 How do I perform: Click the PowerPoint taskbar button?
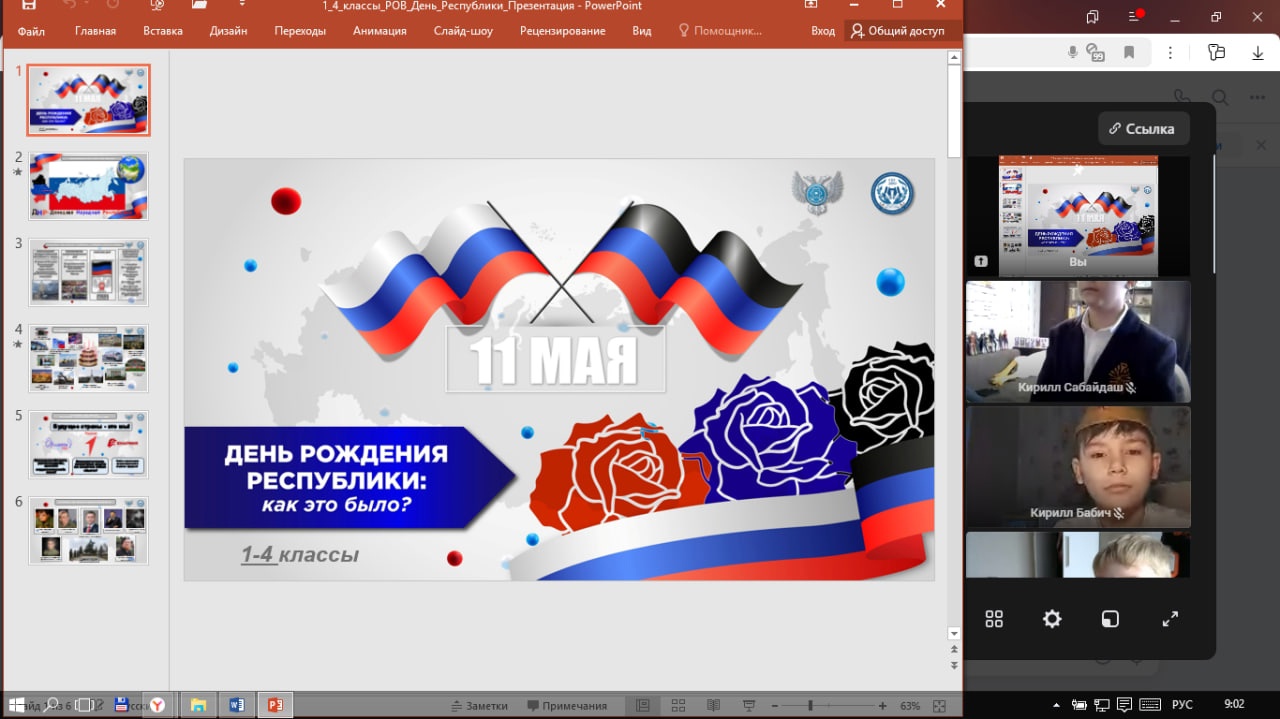tap(276, 705)
